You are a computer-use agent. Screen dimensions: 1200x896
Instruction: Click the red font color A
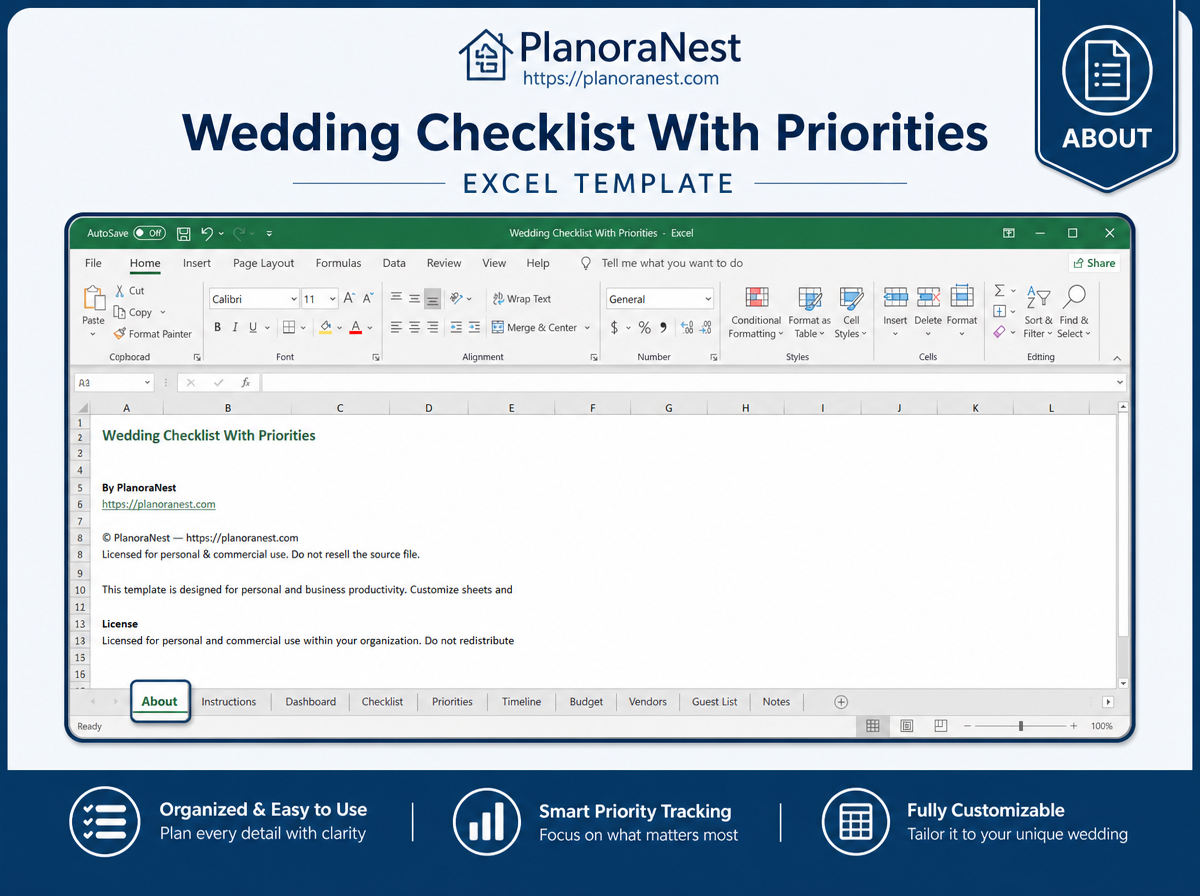[x=355, y=327]
